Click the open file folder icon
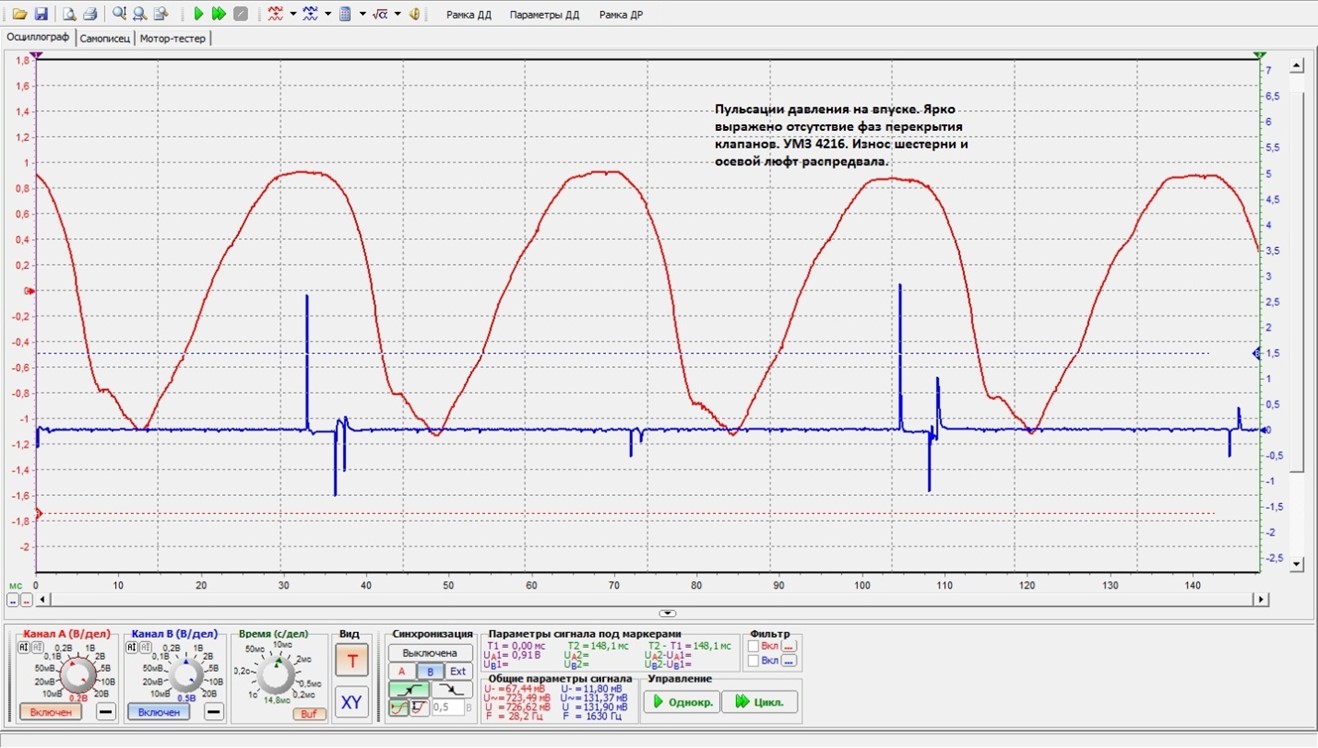The height and width of the screenshot is (748, 1318). click(x=19, y=14)
